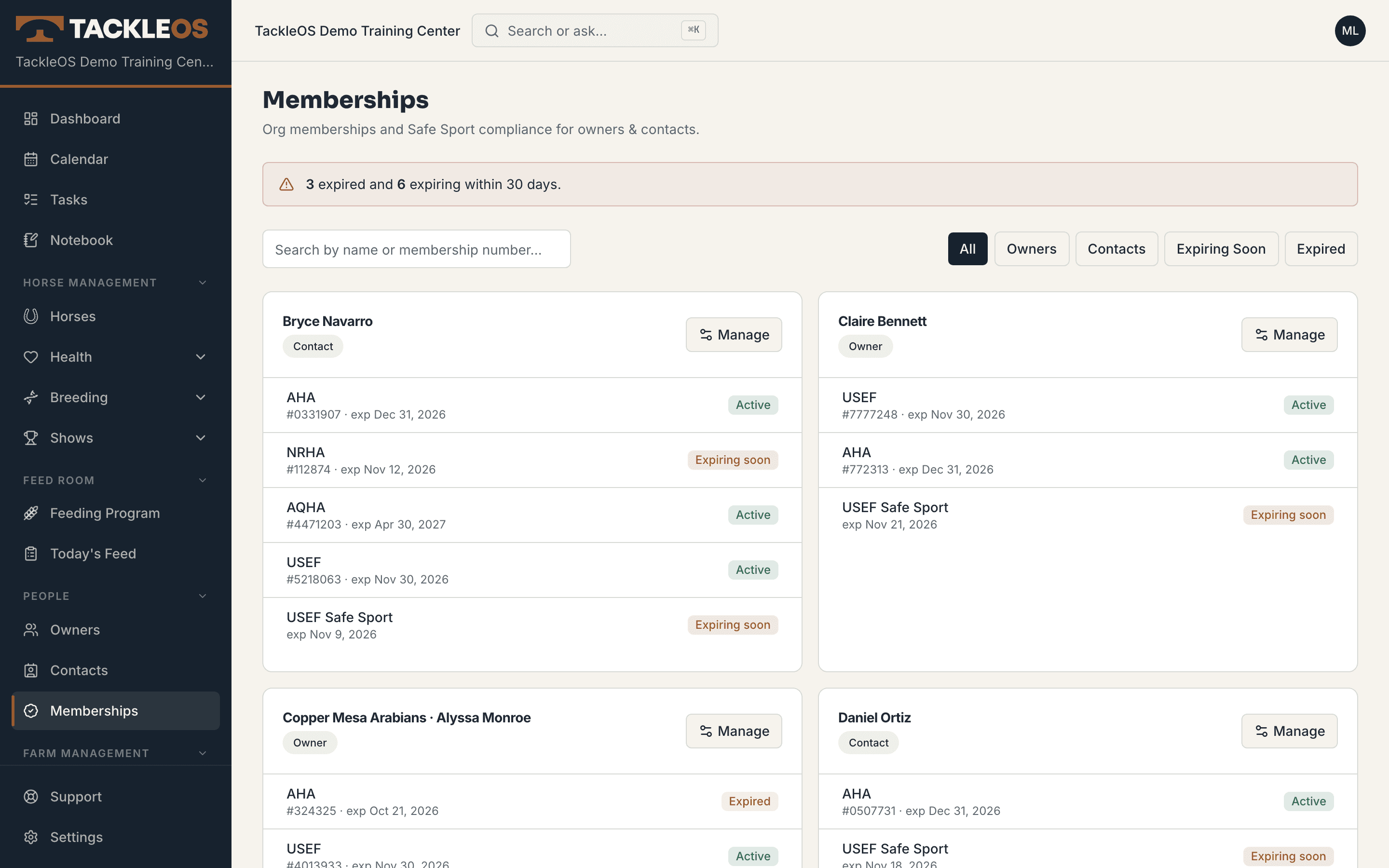Expand the Breeding submenu chevron
Viewport: 1389px width, 868px height.
point(201,397)
